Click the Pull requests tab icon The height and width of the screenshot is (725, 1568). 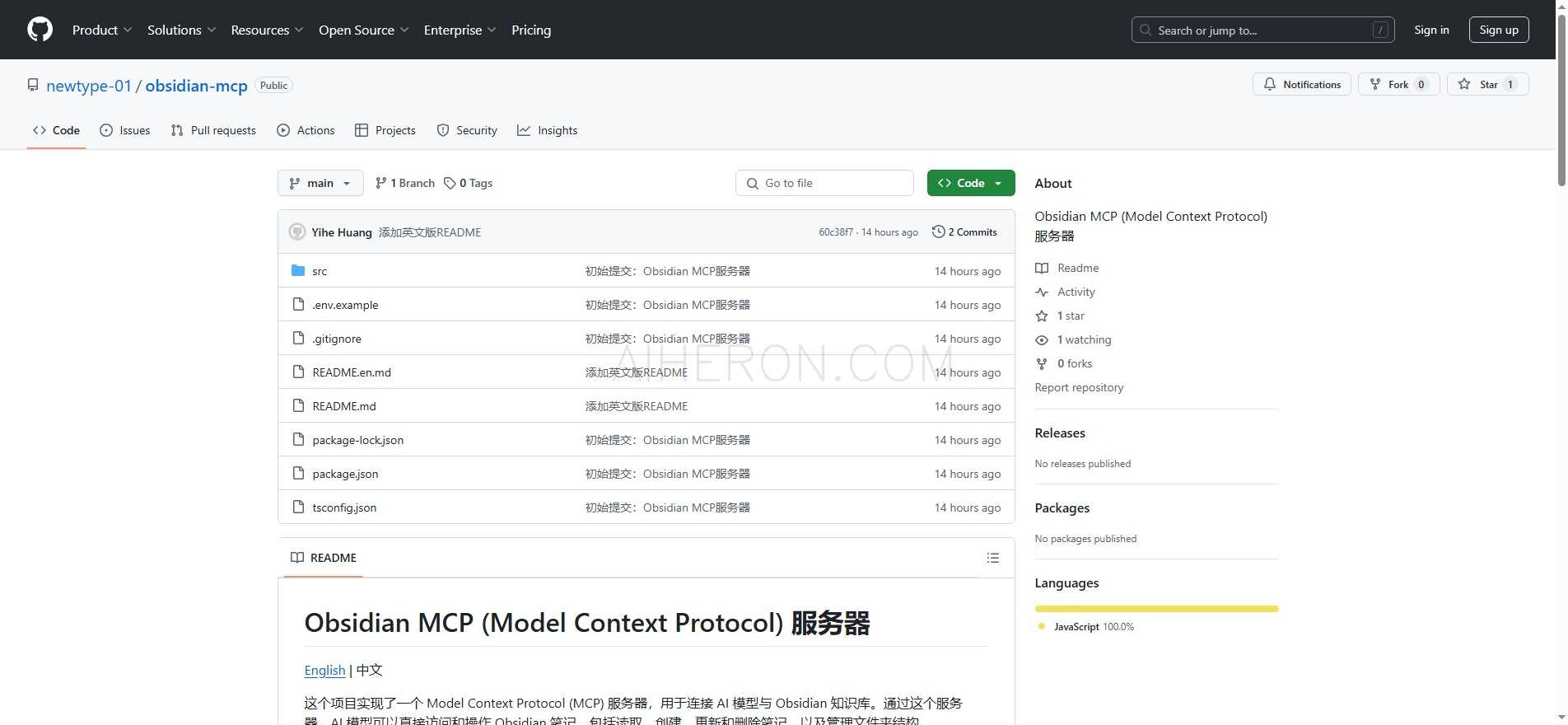click(x=177, y=130)
